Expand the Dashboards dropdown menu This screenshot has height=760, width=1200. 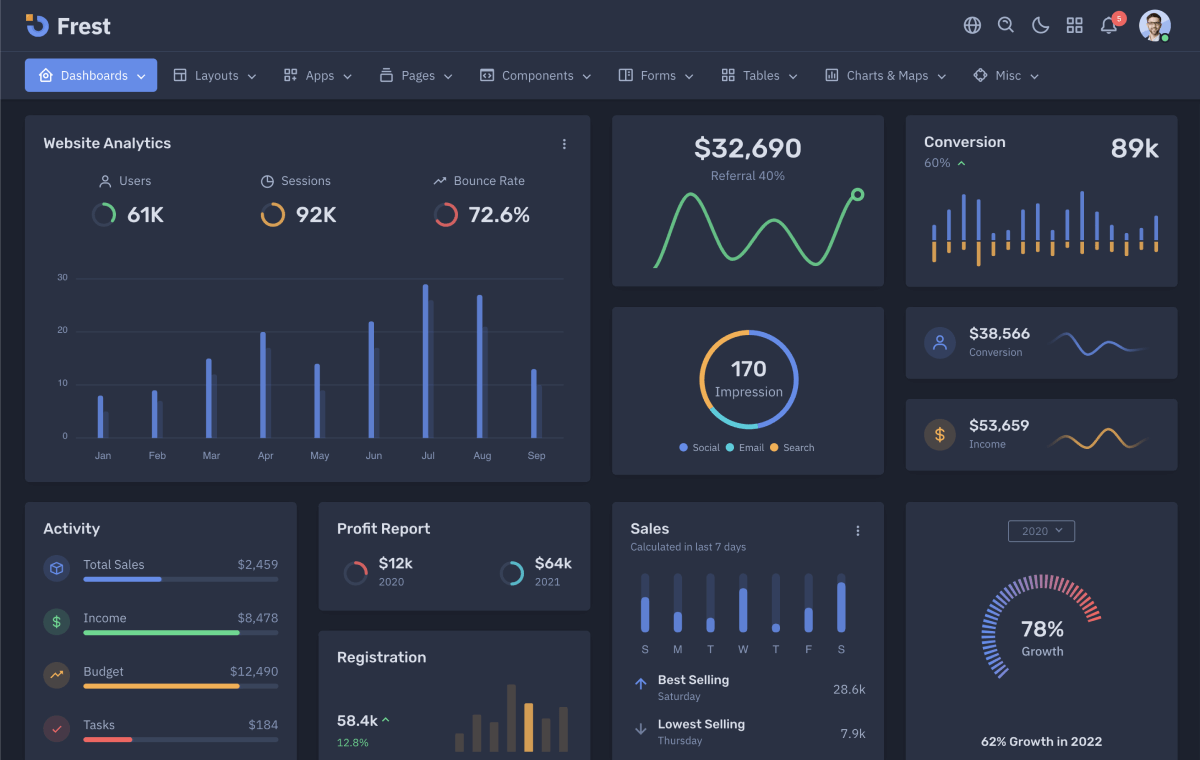tap(91, 75)
